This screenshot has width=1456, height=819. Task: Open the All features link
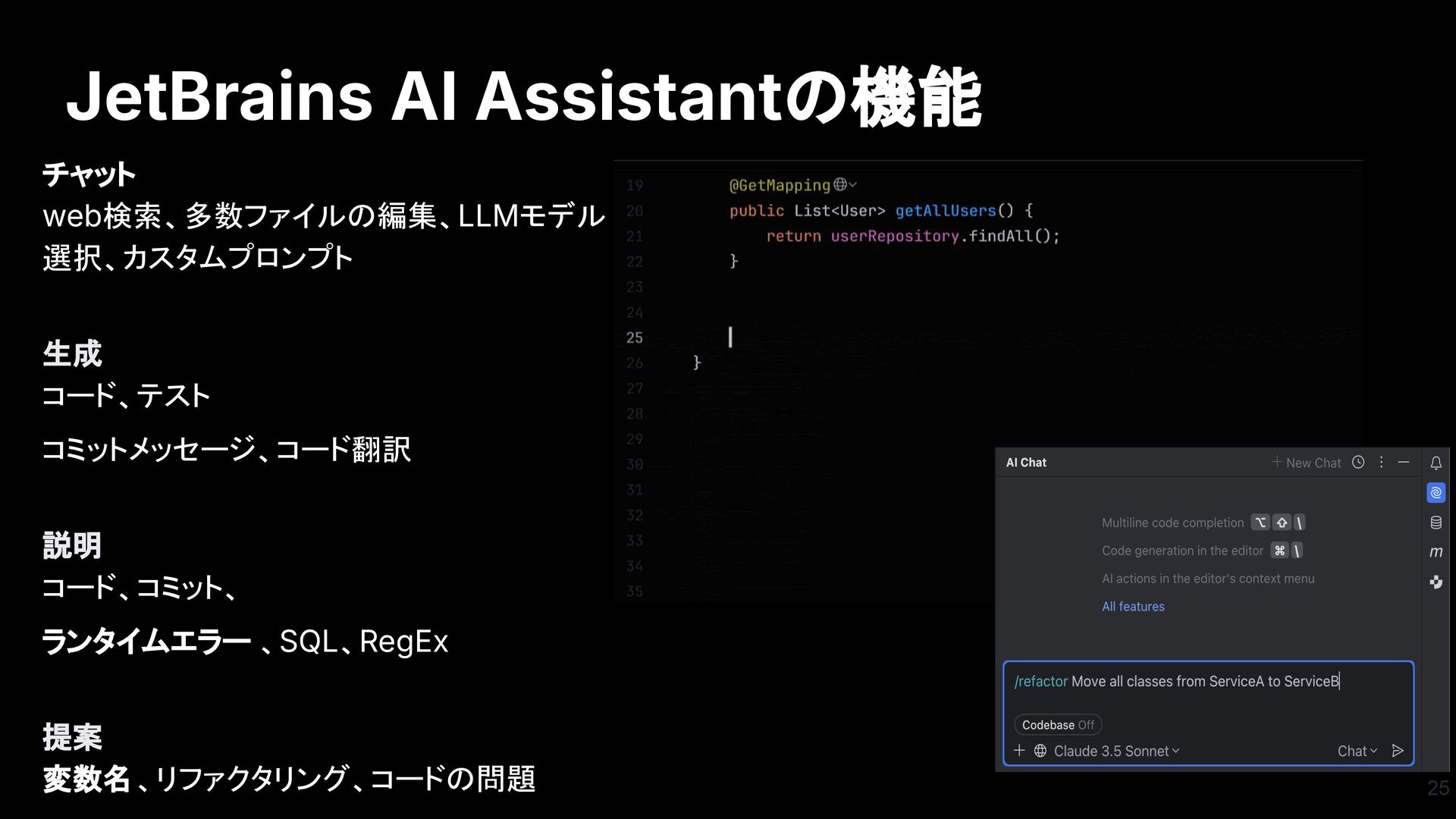pos(1133,607)
